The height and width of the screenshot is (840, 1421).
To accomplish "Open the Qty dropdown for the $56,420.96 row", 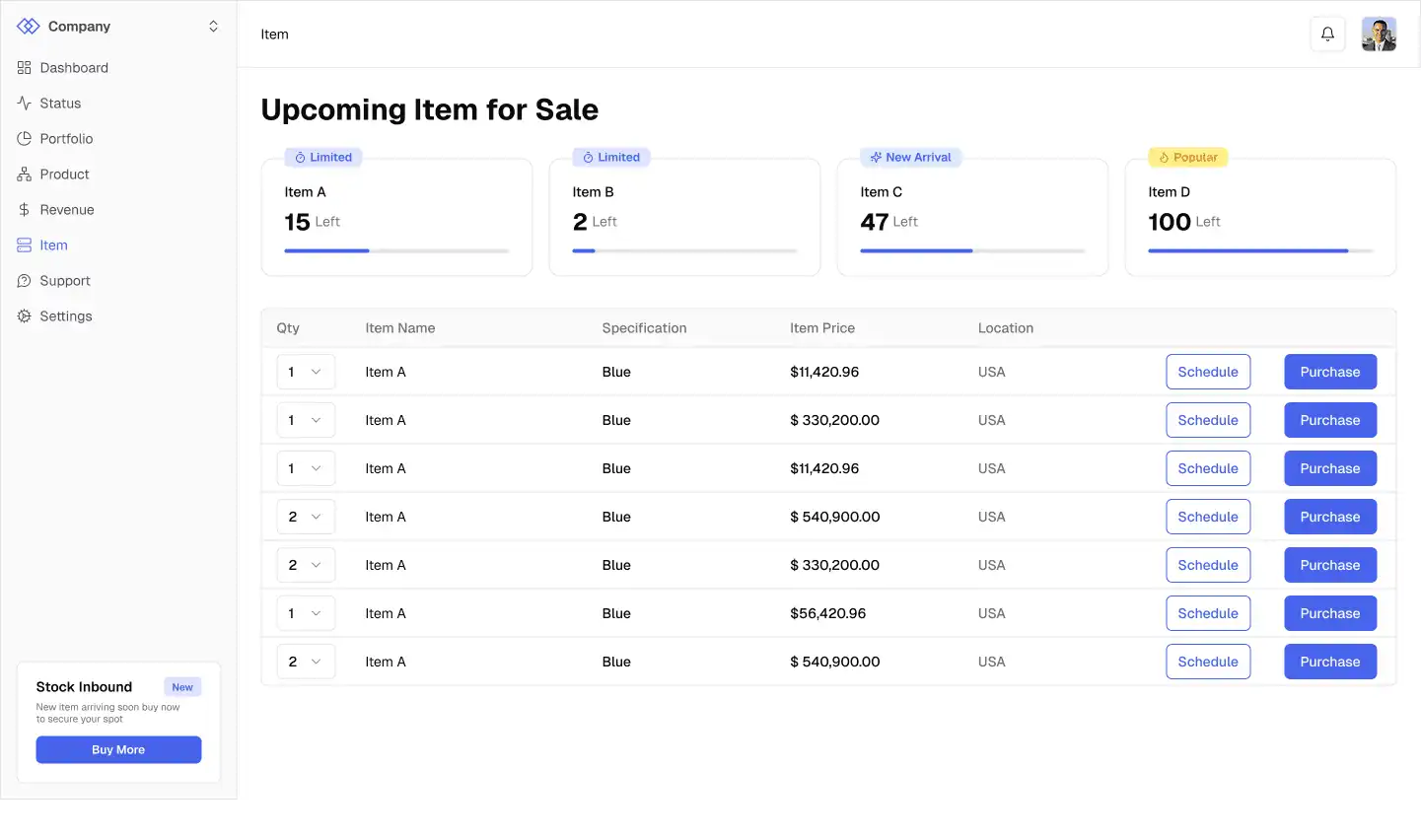I will [306, 613].
